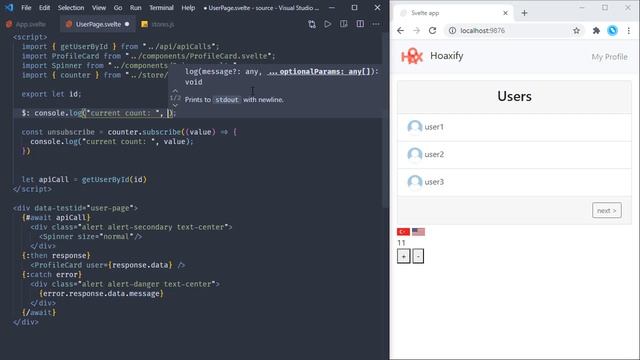Go back in the browser
640x360 pixels.
(400, 31)
